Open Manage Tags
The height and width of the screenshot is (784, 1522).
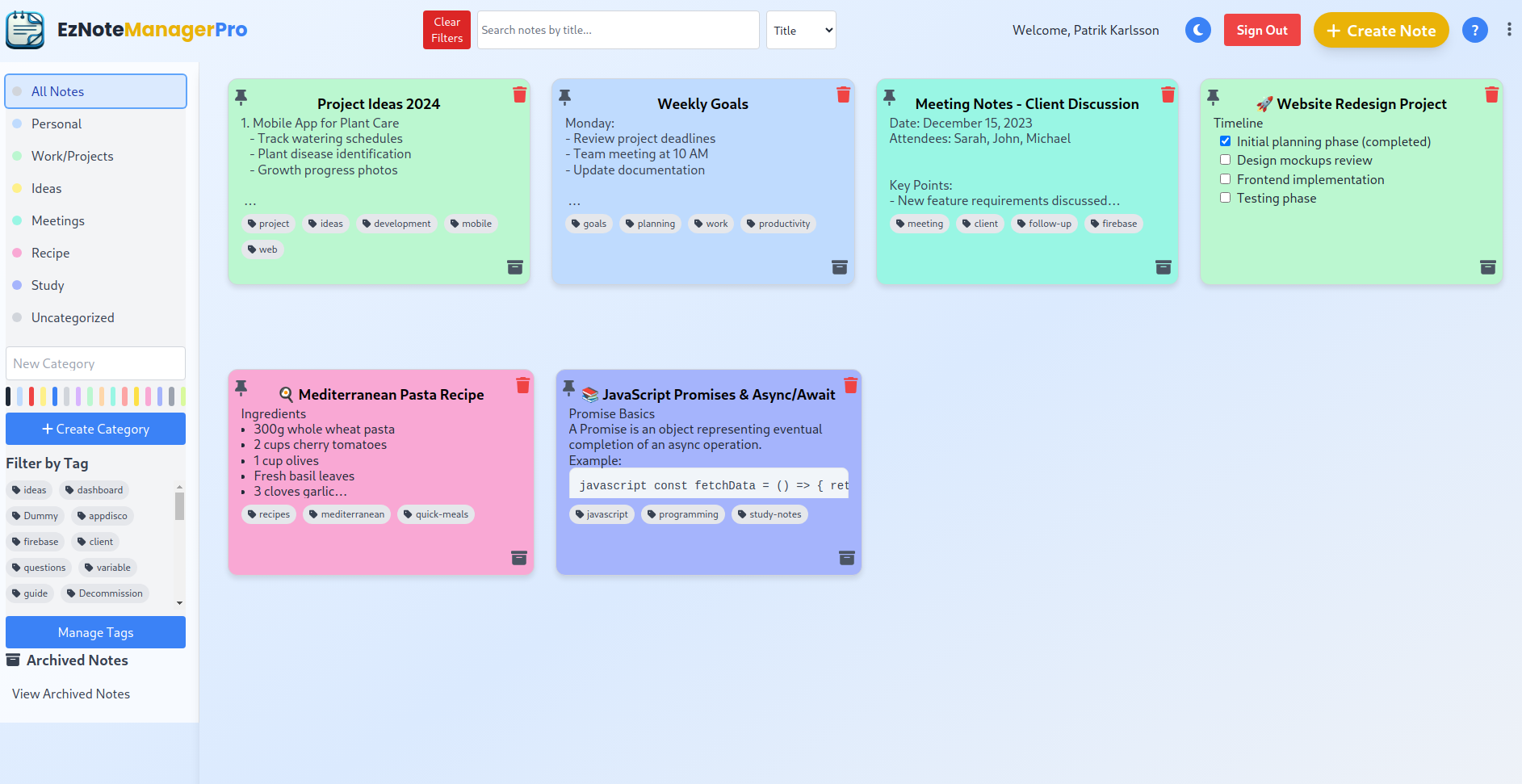(x=95, y=632)
